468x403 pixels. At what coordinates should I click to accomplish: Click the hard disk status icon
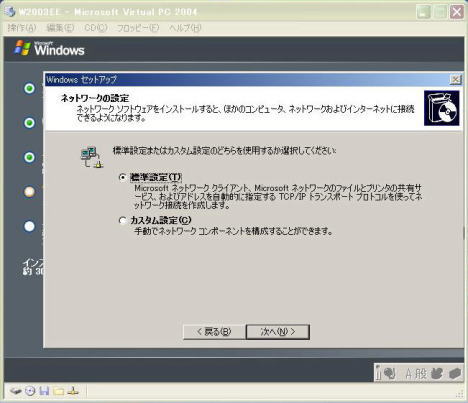tap(15, 391)
